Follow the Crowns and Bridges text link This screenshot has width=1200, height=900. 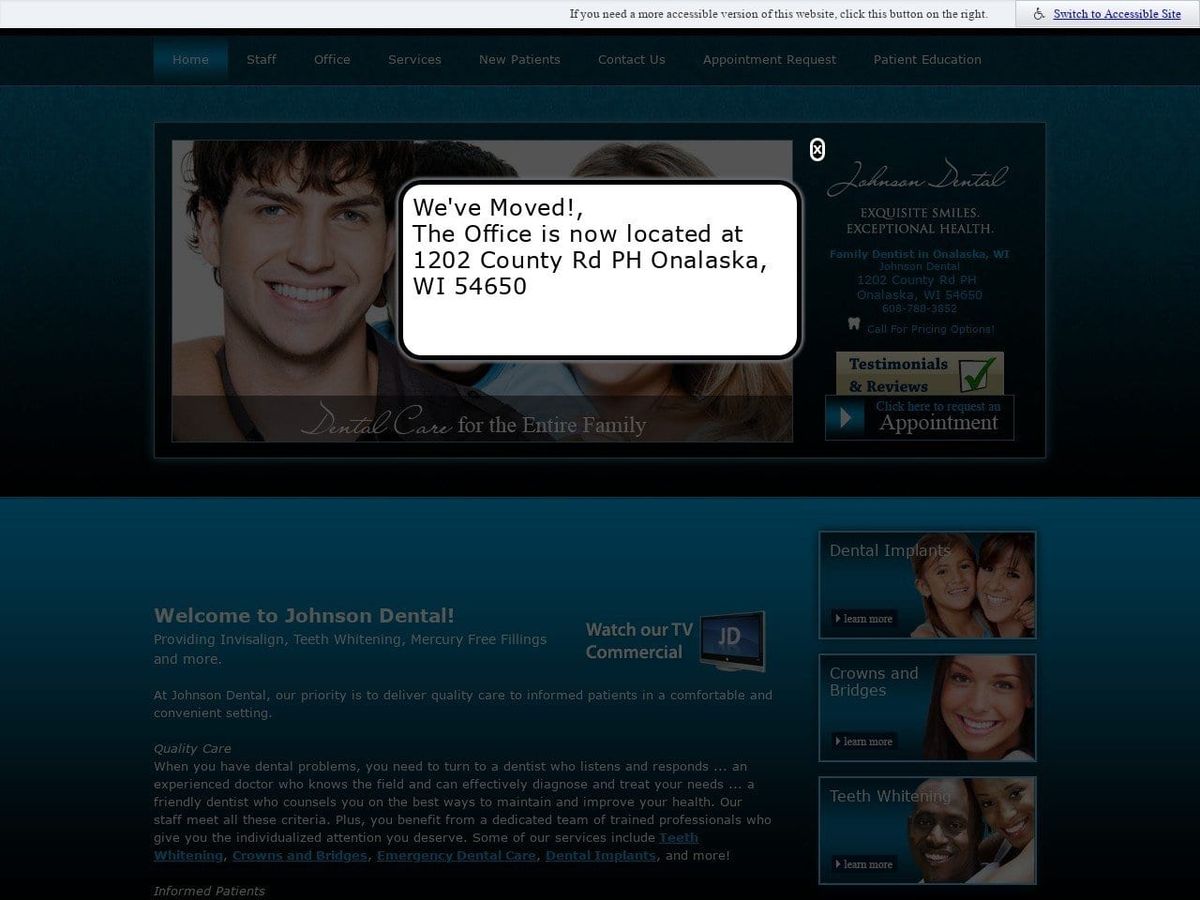pos(299,856)
